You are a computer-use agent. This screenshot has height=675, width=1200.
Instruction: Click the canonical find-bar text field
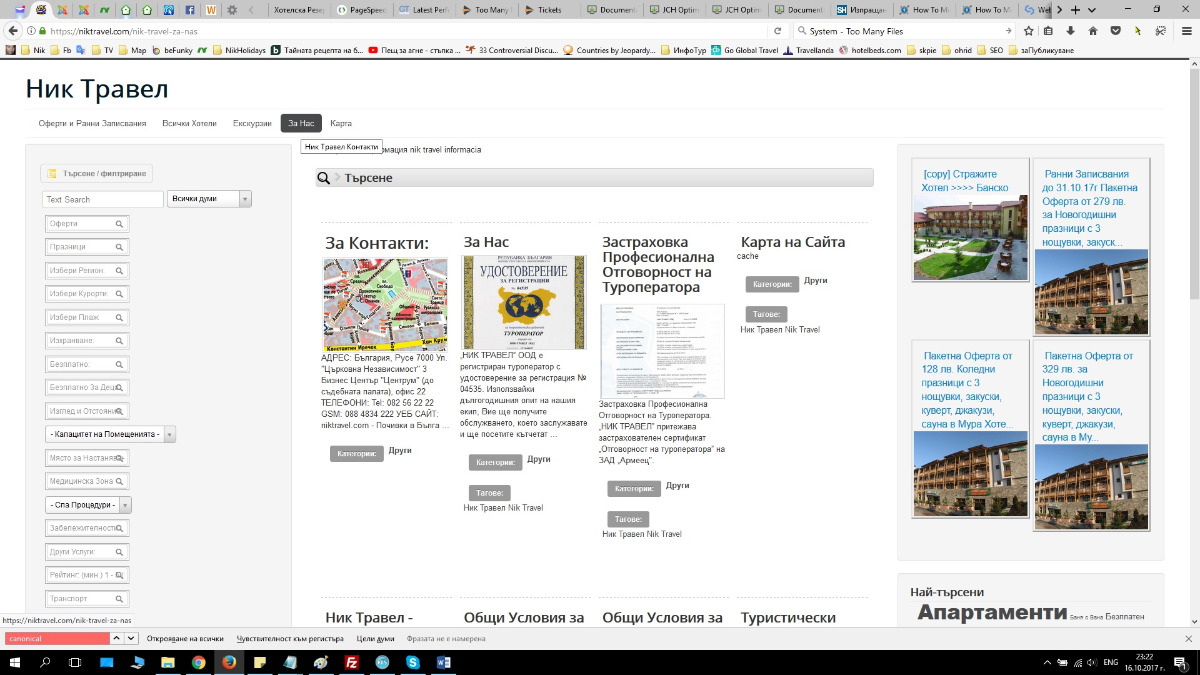(x=56, y=638)
